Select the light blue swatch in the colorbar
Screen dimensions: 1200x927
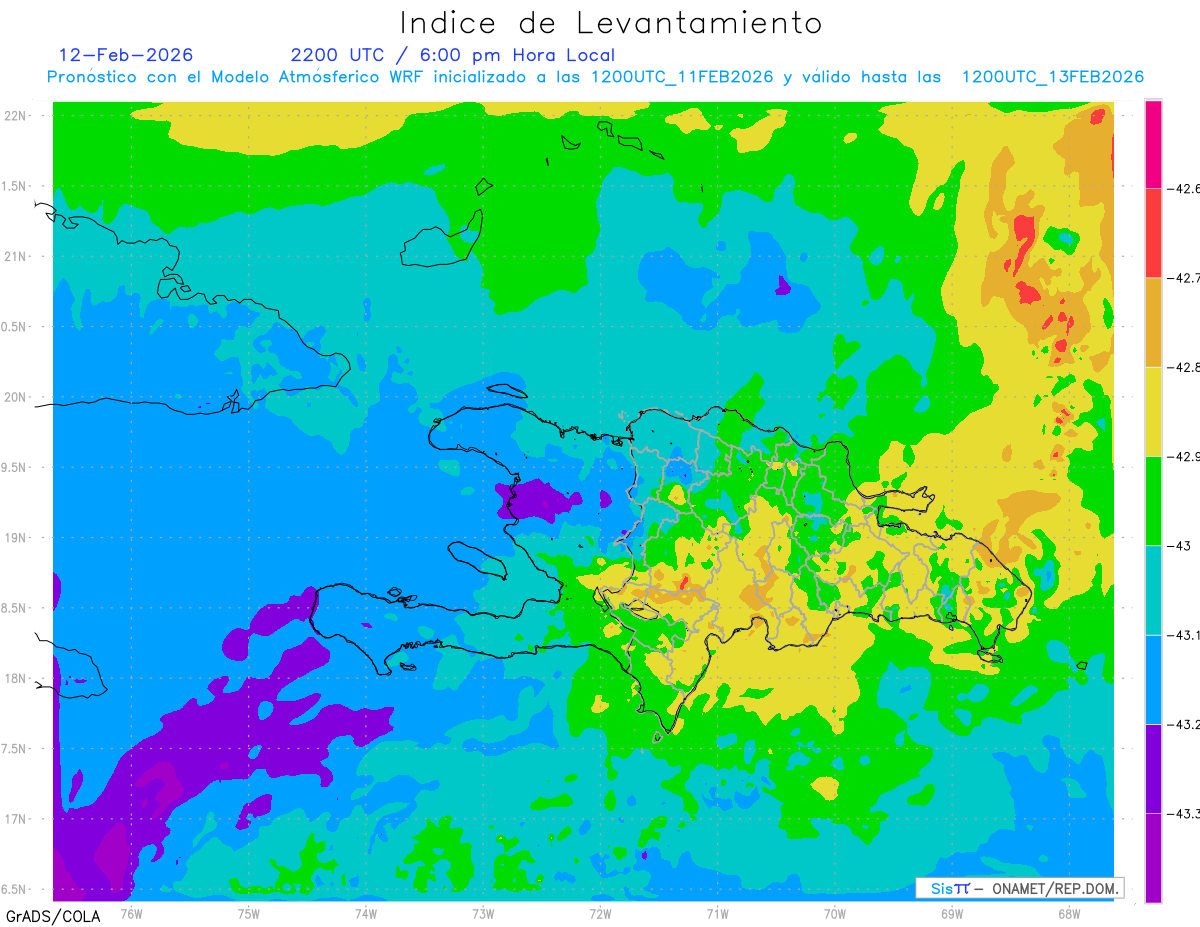[1153, 679]
